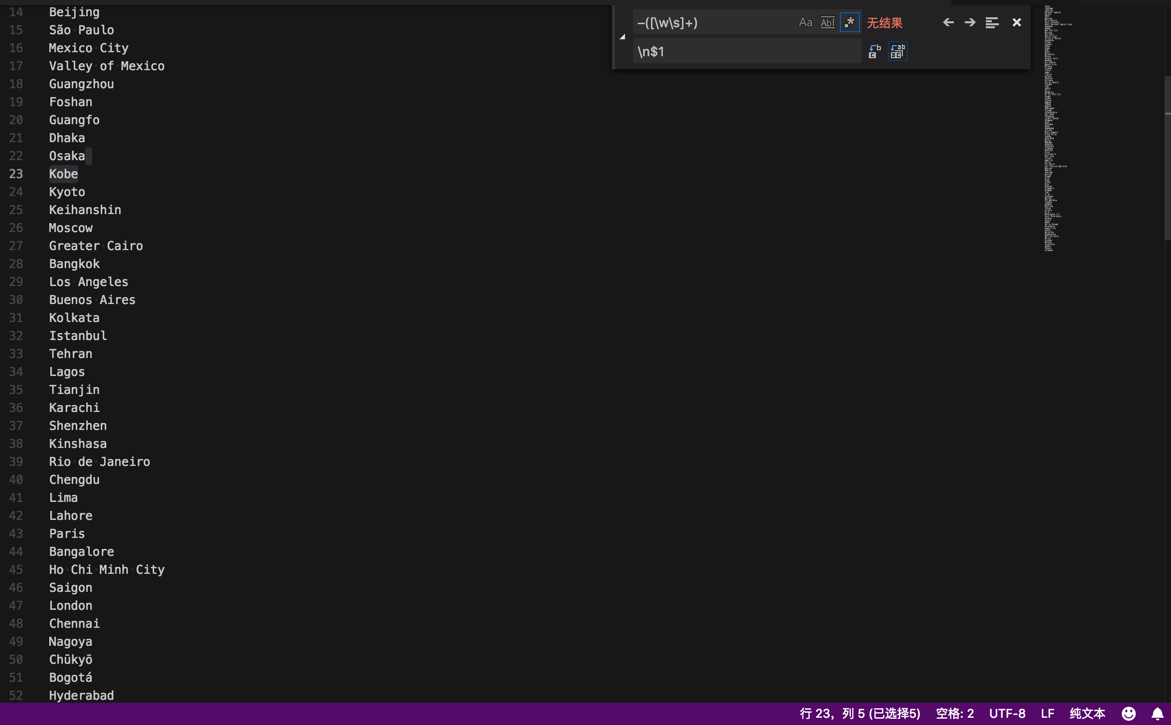The image size is (1171, 725).
Task: Click 'Bogotá' on line 51
Action: coord(71,677)
